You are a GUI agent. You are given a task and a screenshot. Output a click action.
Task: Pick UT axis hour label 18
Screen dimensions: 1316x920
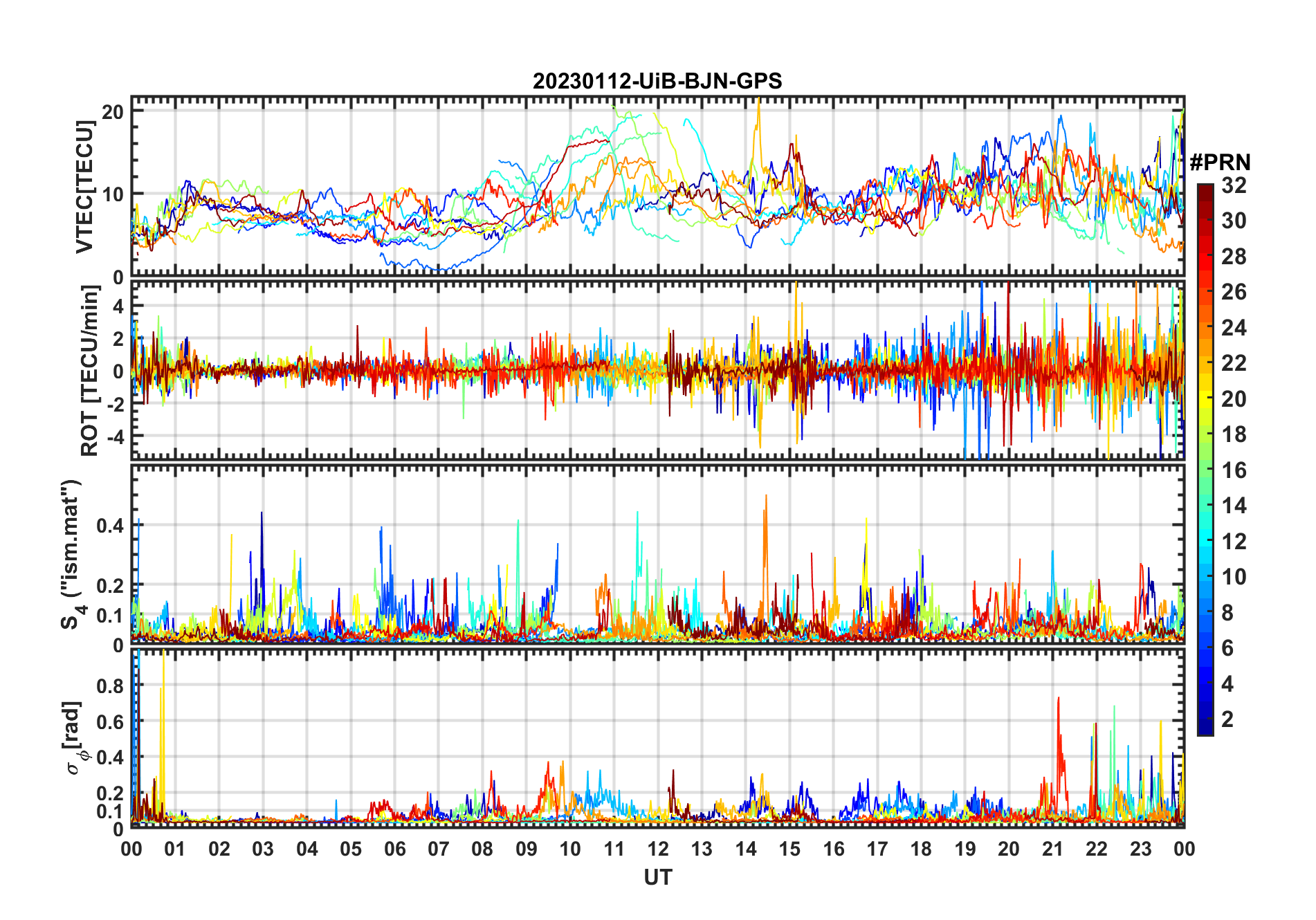pyautogui.click(x=921, y=849)
